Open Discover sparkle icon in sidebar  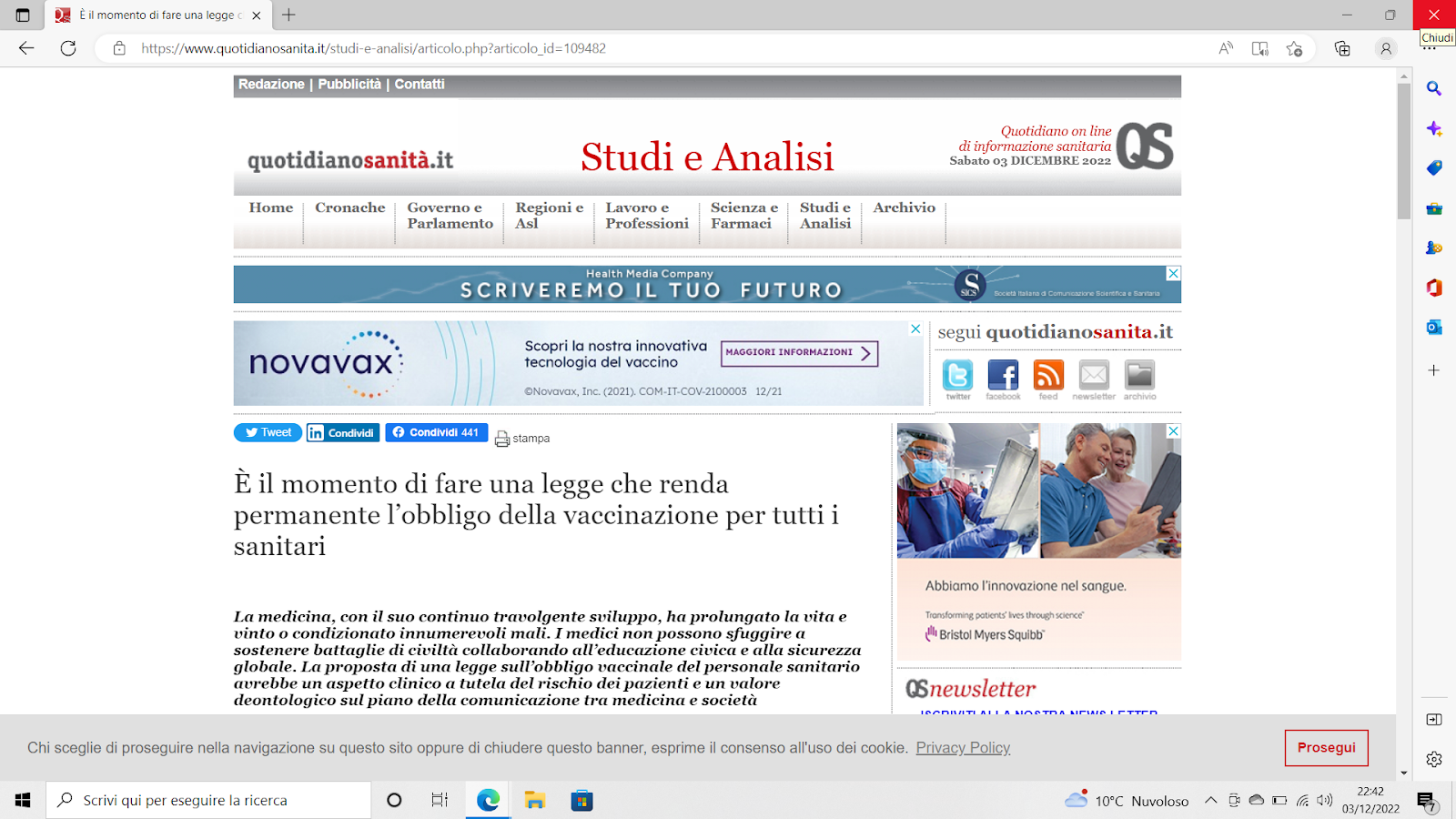[x=1434, y=128]
